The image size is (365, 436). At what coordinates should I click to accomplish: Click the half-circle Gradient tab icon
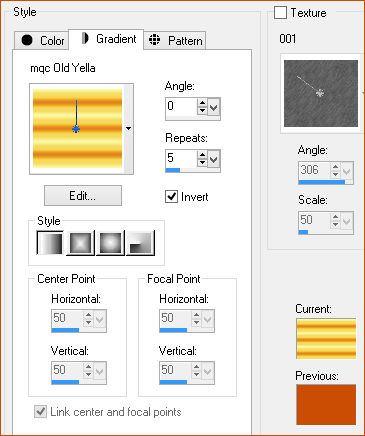point(85,38)
